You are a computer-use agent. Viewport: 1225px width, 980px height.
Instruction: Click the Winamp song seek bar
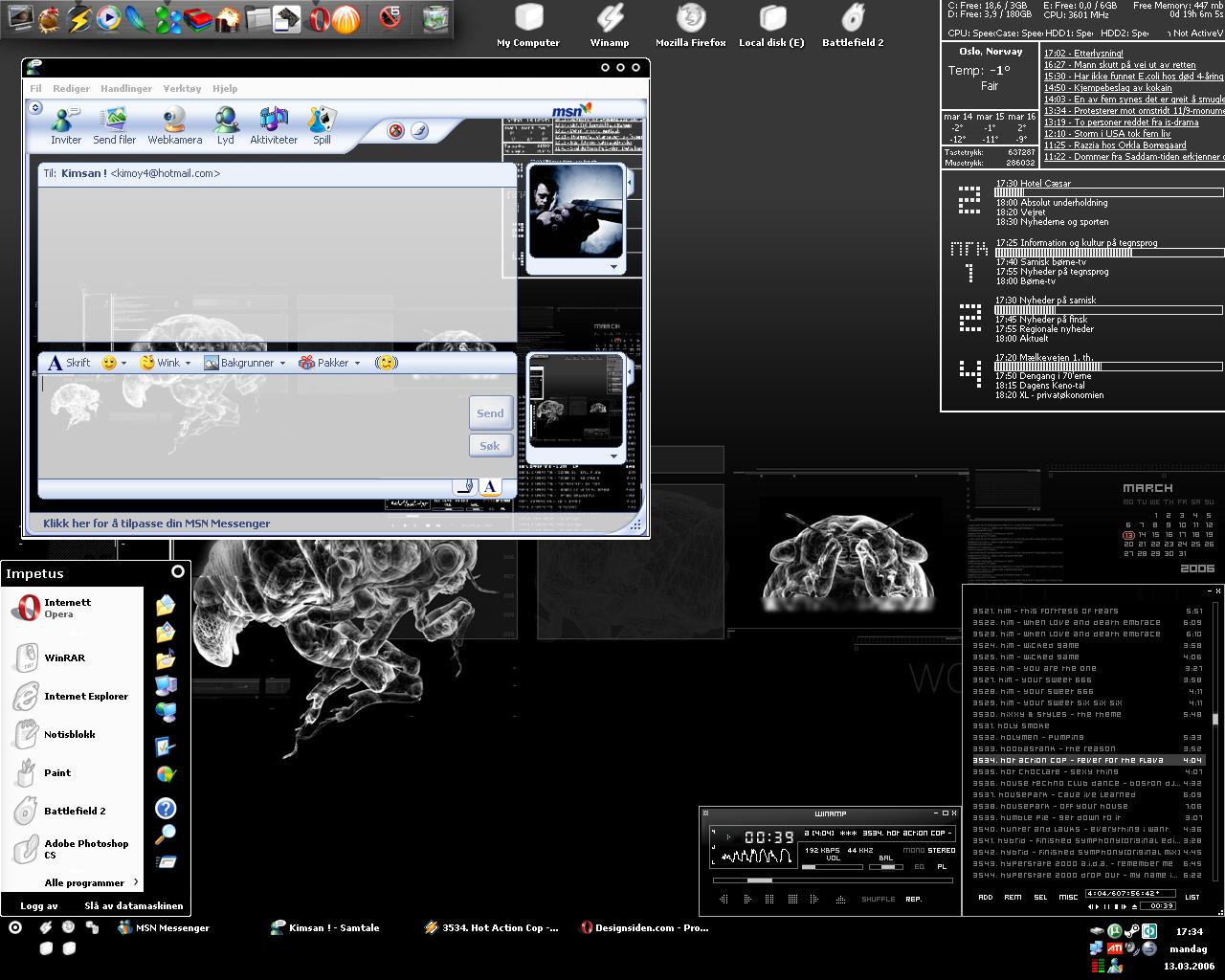[x=833, y=880]
